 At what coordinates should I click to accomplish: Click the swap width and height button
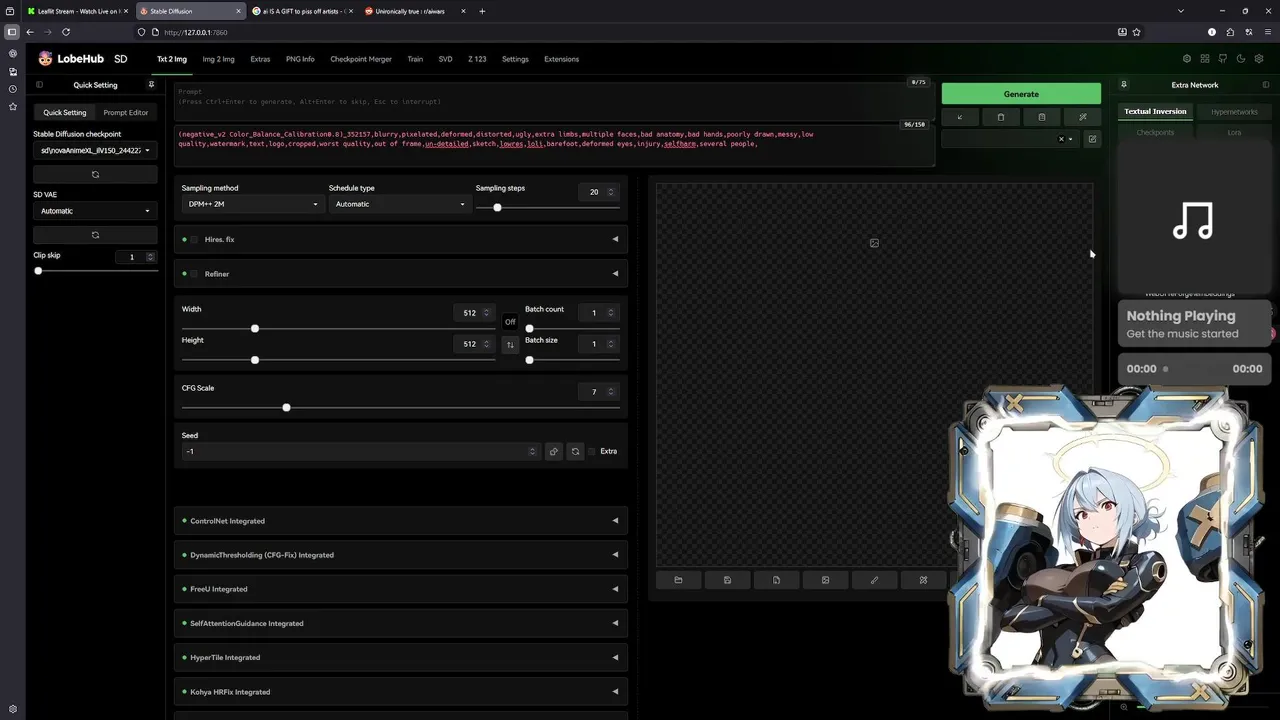coord(510,345)
